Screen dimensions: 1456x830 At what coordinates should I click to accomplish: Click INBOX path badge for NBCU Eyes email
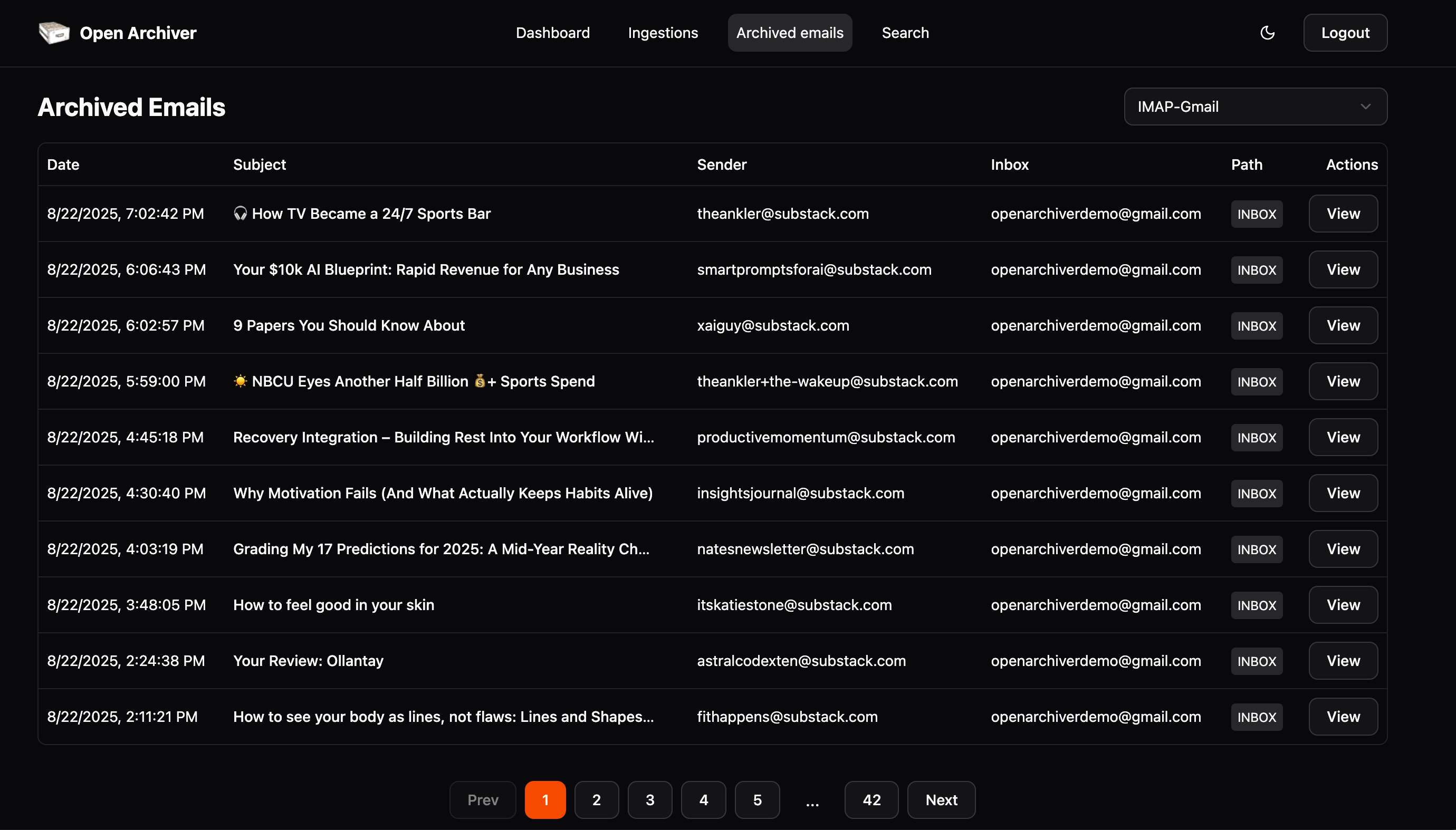click(x=1257, y=381)
